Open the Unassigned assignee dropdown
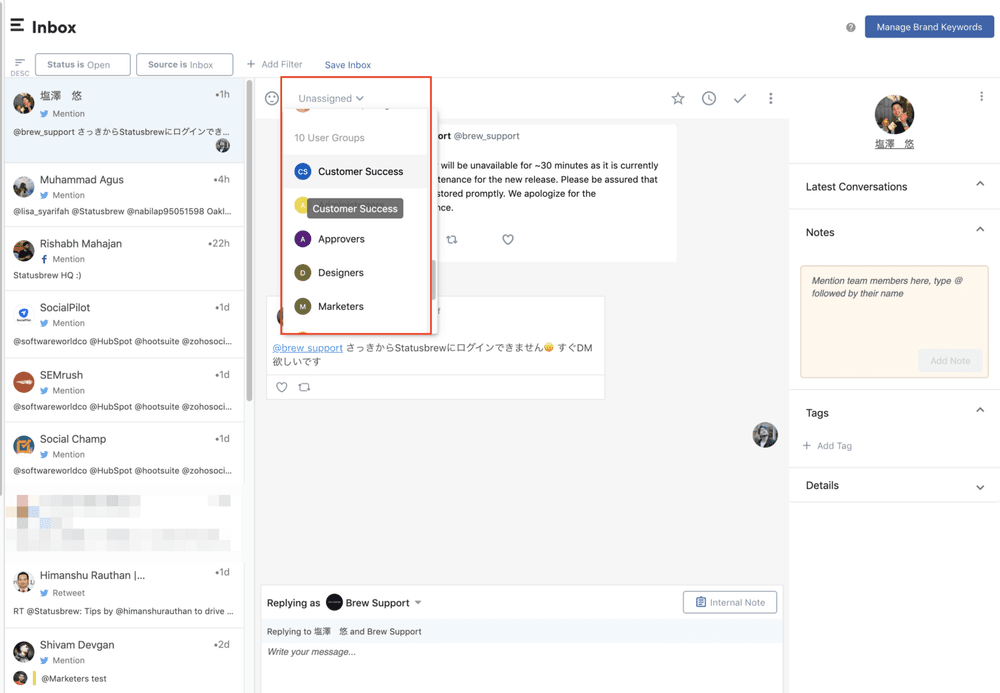The height and width of the screenshot is (693, 1000). [331, 98]
